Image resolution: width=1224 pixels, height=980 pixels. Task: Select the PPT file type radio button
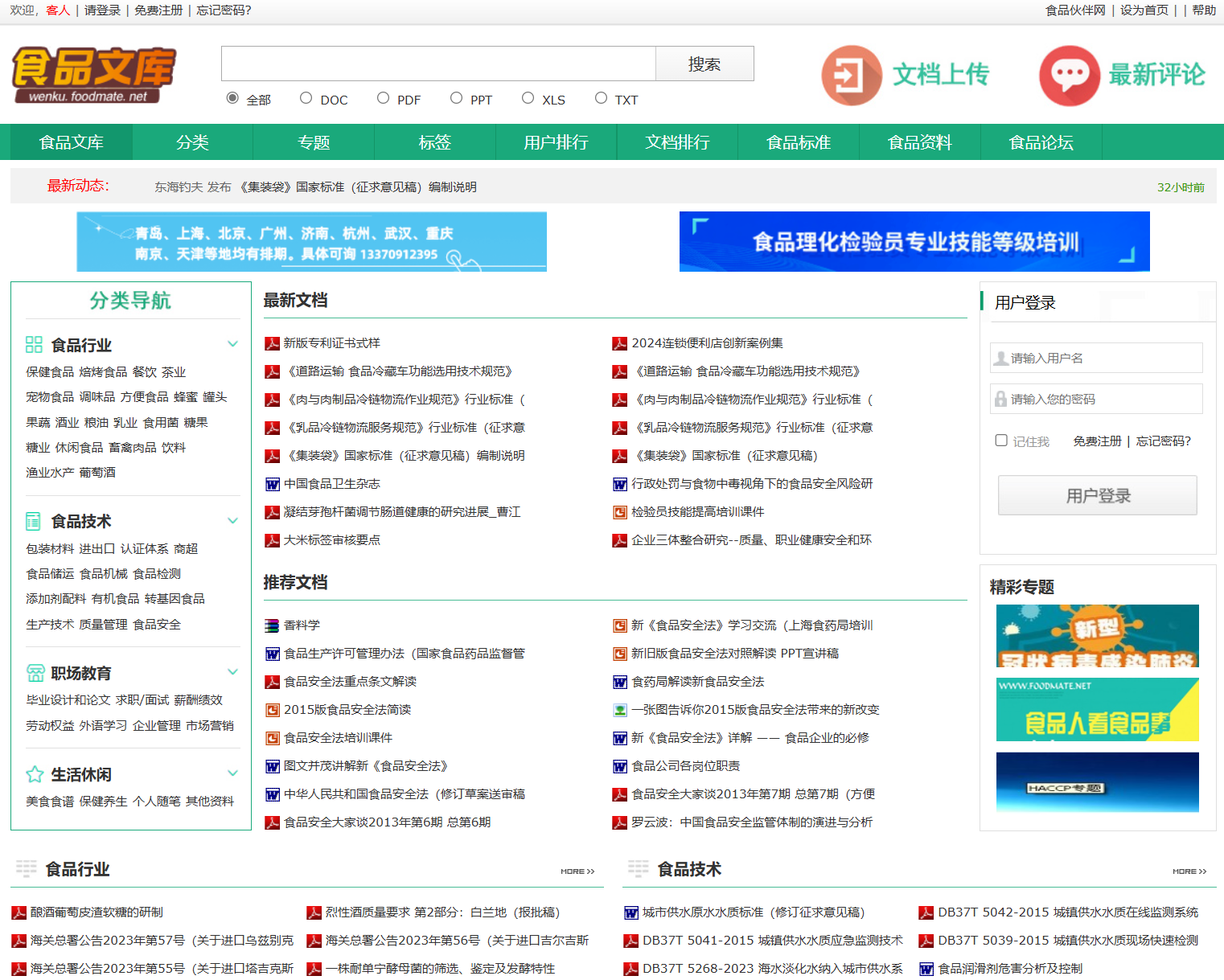point(456,98)
